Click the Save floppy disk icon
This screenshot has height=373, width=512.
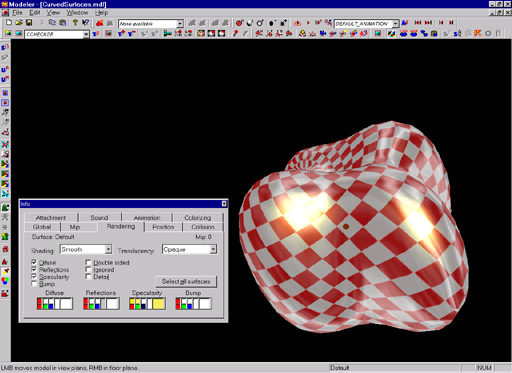29,23
